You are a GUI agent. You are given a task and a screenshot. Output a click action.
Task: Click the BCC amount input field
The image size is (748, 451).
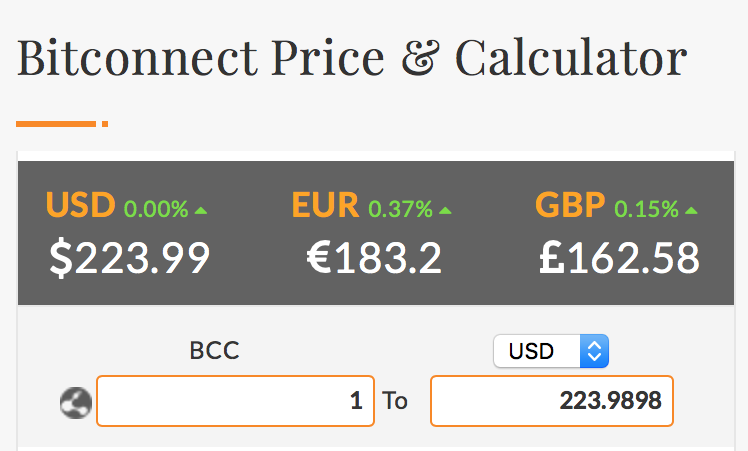[x=235, y=401]
